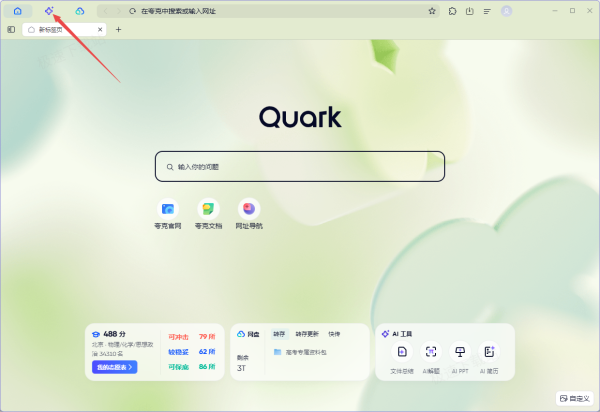
Task: Open the 夸克文档 shortcut
Action: [x=208, y=213]
